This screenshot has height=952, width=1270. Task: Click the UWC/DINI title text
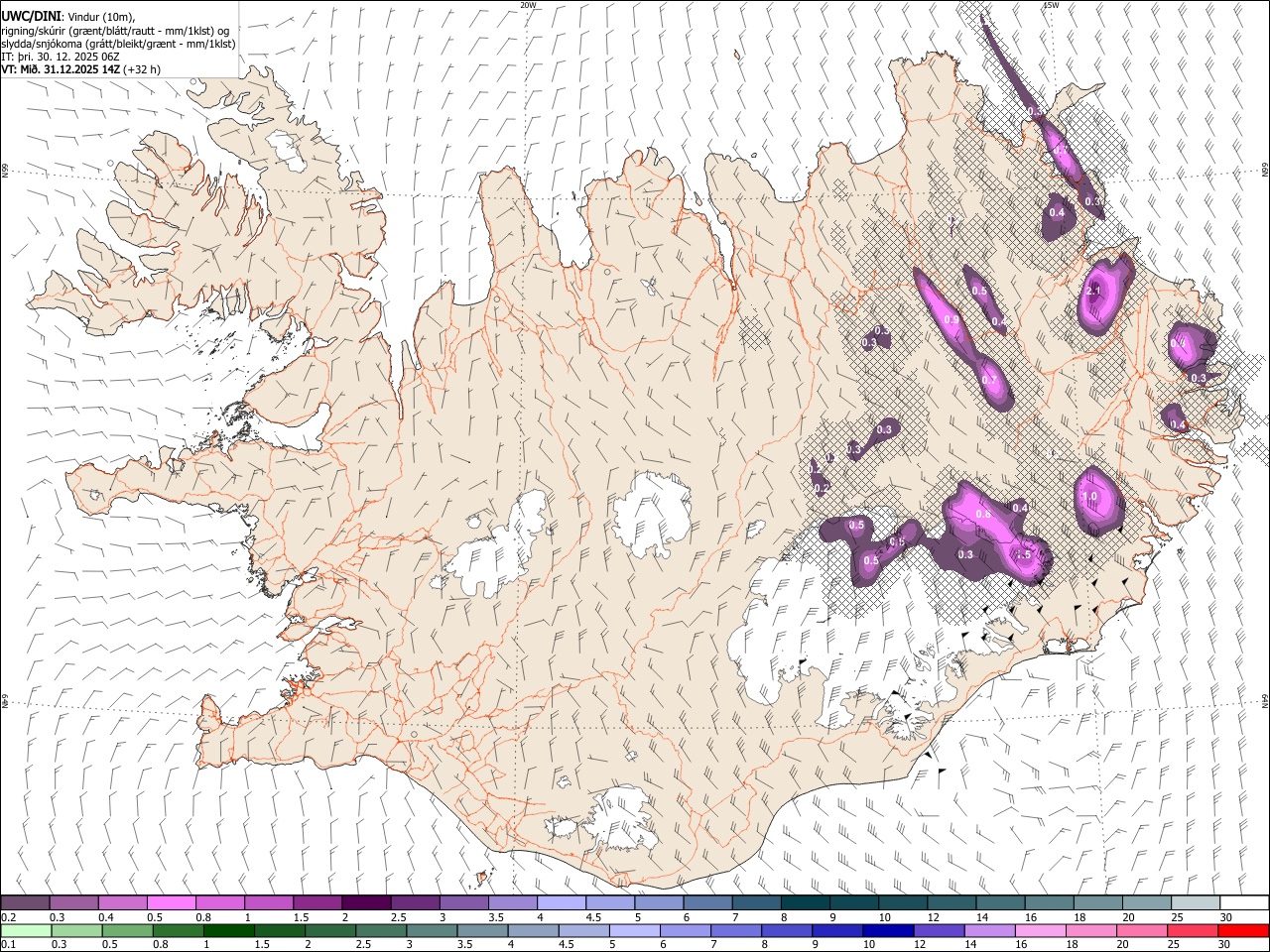click(30, 16)
